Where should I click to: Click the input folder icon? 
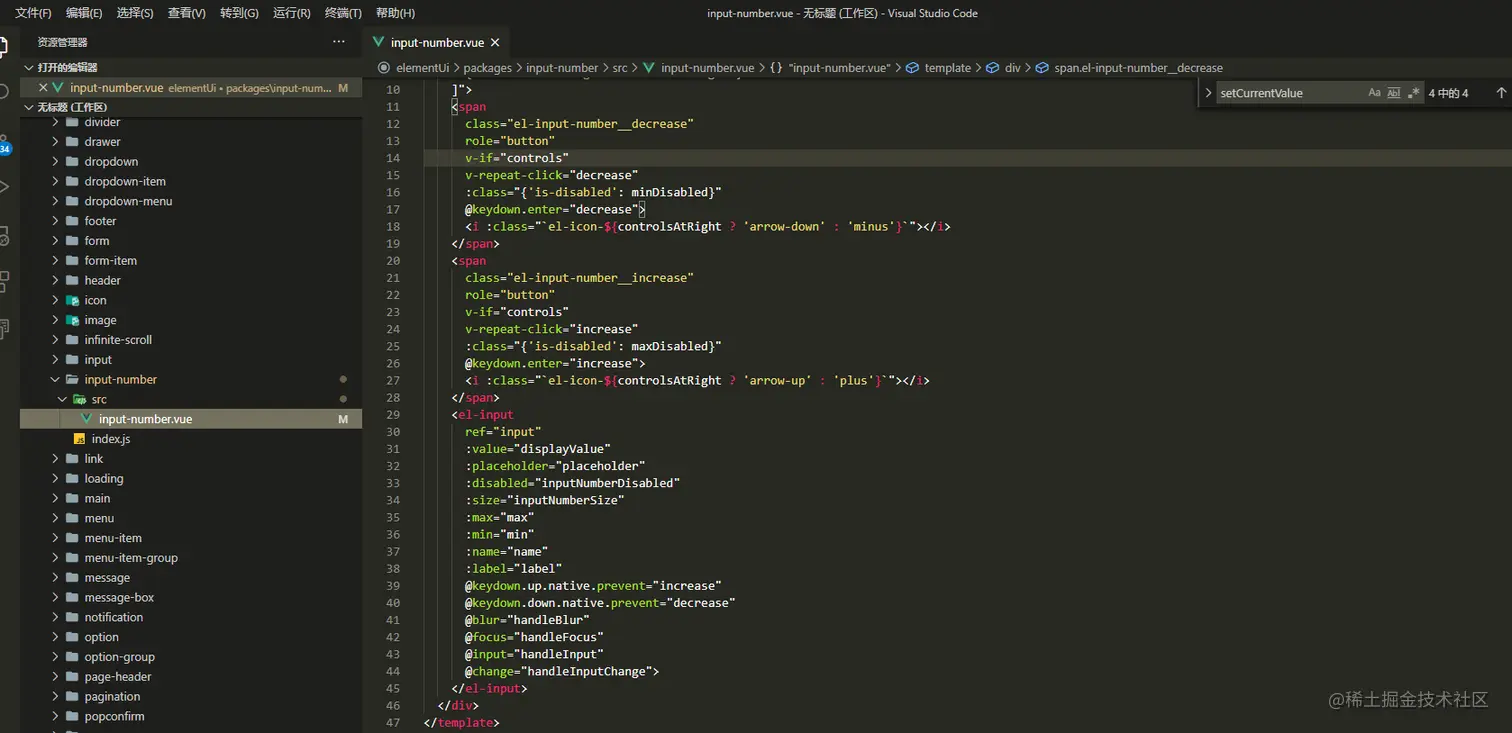(x=72, y=360)
